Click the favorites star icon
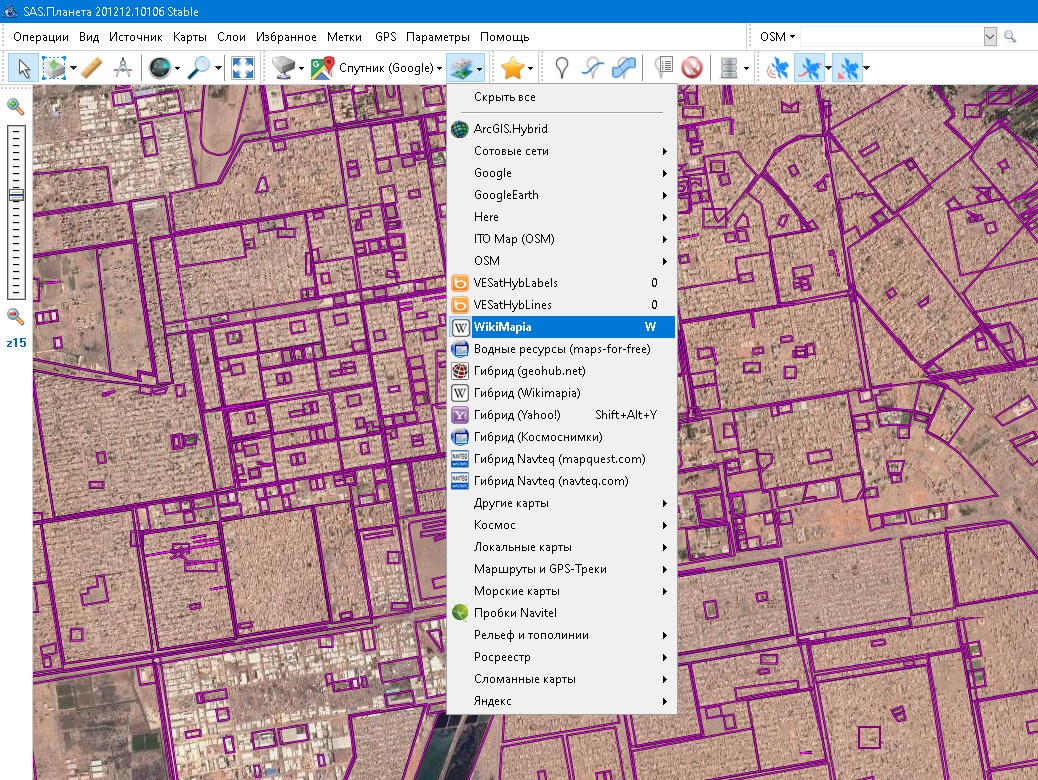 point(513,68)
